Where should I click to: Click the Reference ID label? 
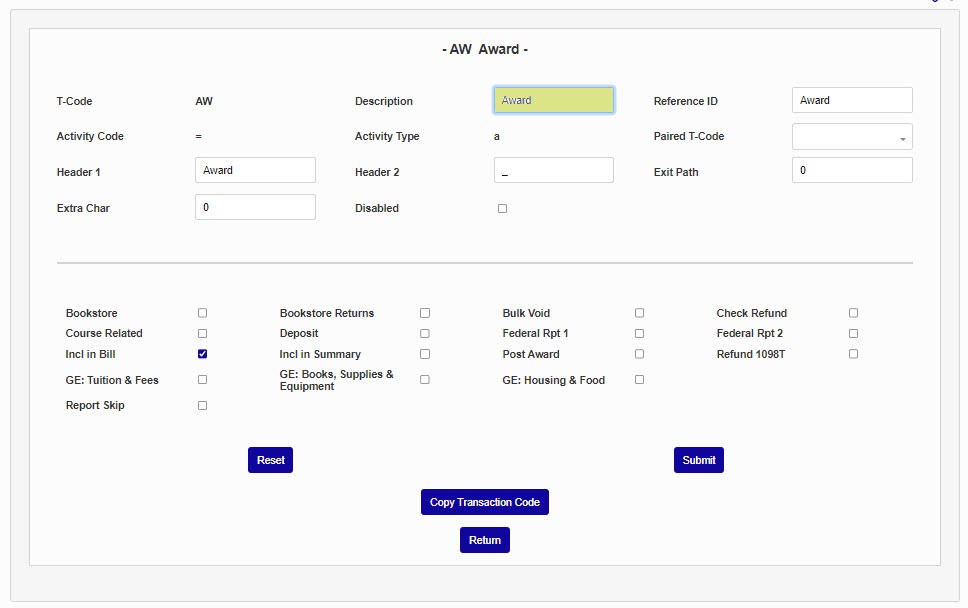coord(686,101)
